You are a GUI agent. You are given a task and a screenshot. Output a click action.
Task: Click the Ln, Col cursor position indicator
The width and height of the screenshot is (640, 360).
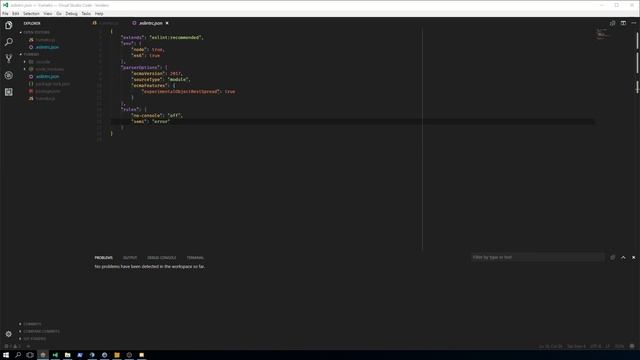click(550, 346)
